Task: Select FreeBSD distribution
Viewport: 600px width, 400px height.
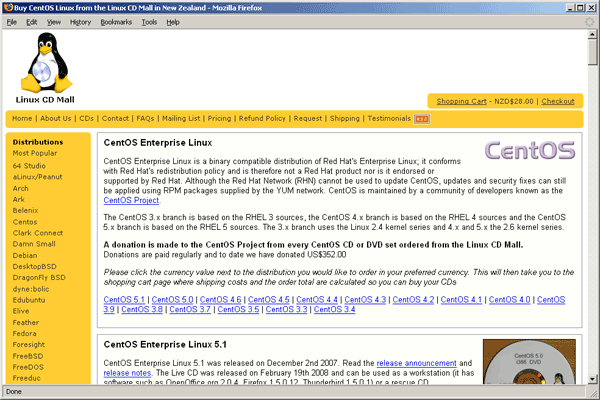Action: click(28, 356)
